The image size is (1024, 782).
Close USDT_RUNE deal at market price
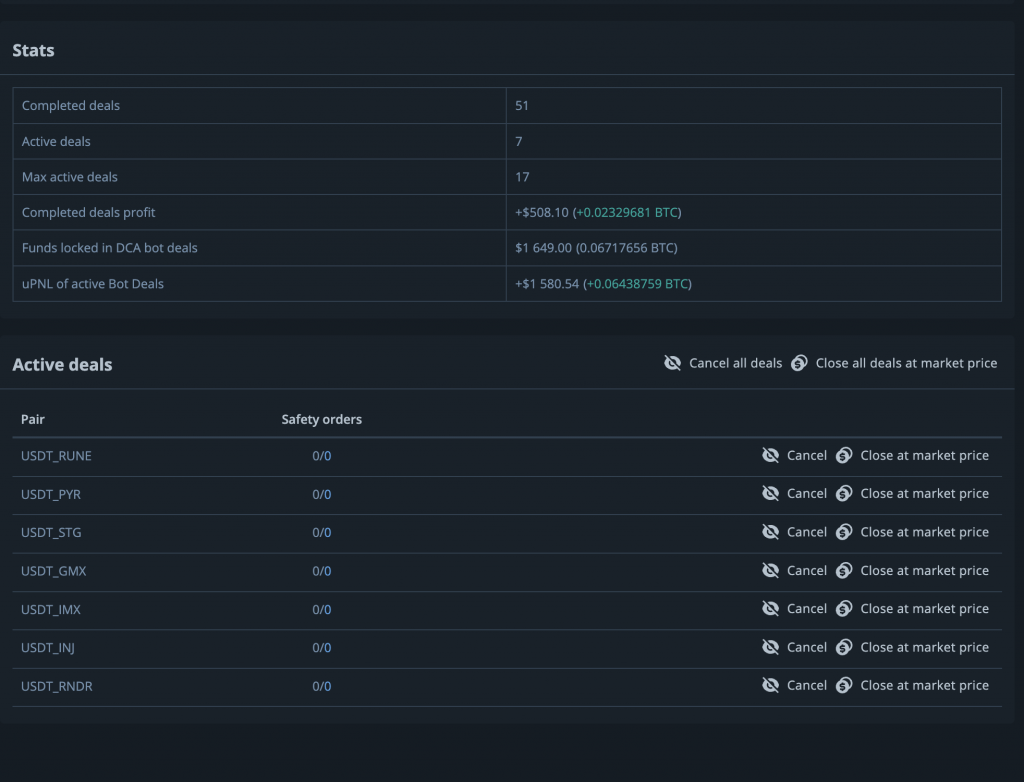[924, 456]
